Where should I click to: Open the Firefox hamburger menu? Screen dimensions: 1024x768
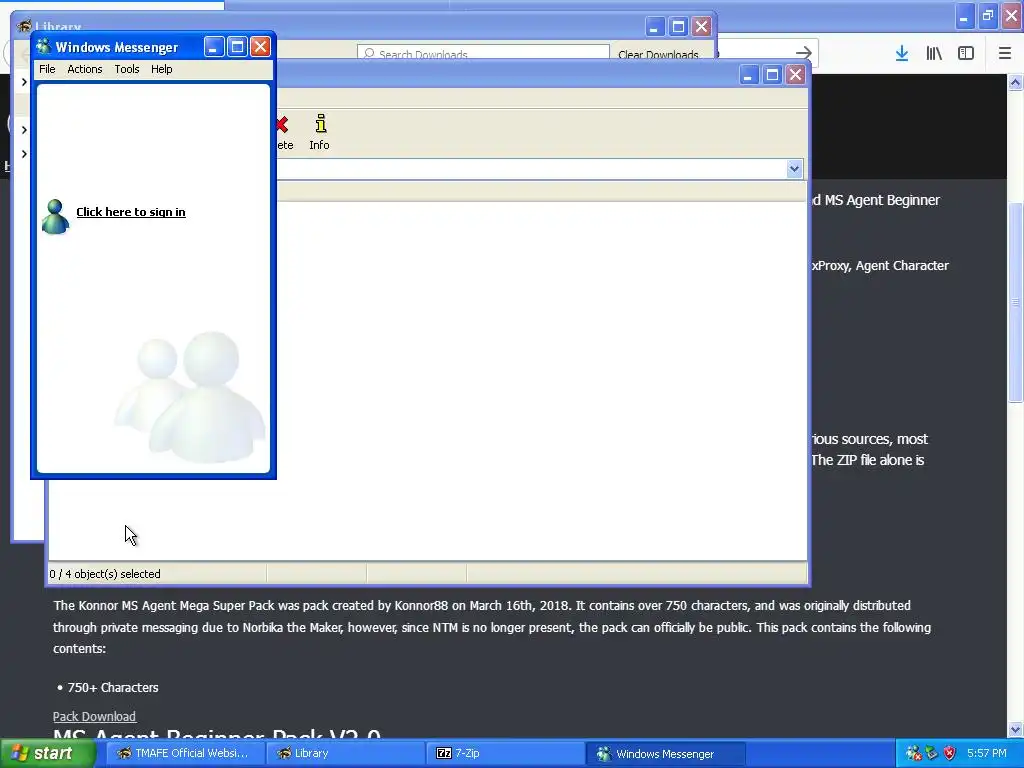(x=1005, y=54)
